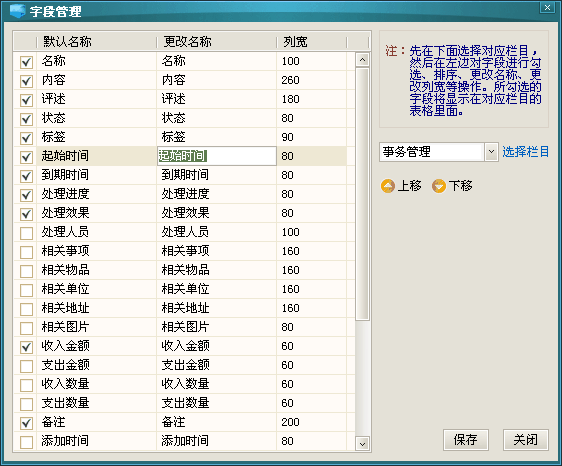The image size is (562, 466).
Task: Click the scroll up arrow of the list
Action: (x=362, y=60)
